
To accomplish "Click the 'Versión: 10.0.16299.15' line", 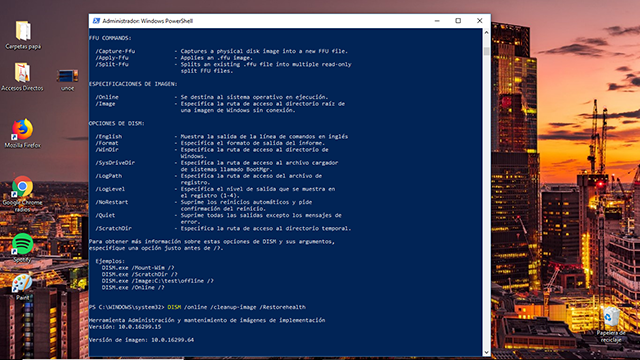I will pyautogui.click(x=125, y=327).
